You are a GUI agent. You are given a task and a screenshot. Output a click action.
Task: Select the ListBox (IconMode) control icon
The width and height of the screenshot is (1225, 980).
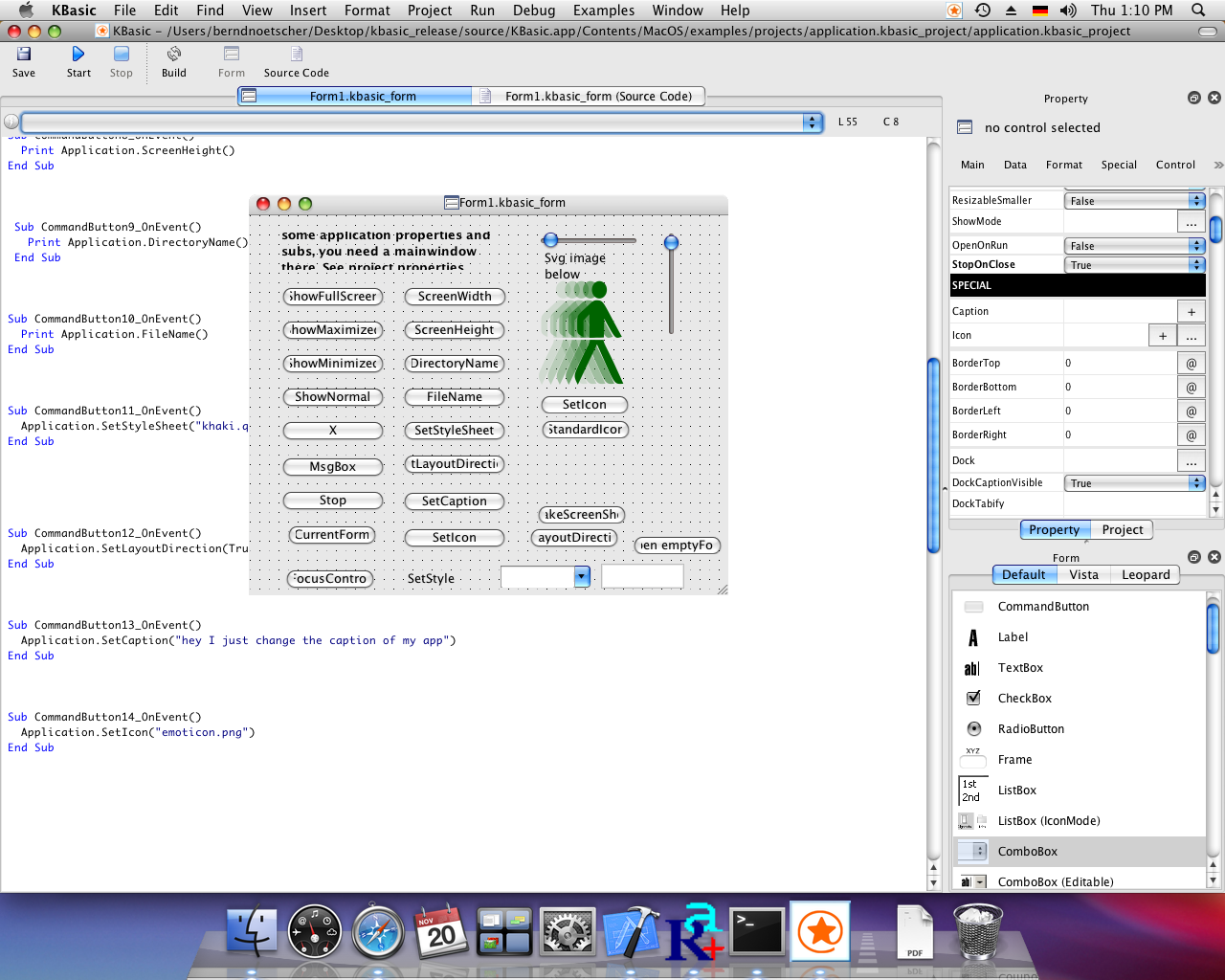(972, 820)
